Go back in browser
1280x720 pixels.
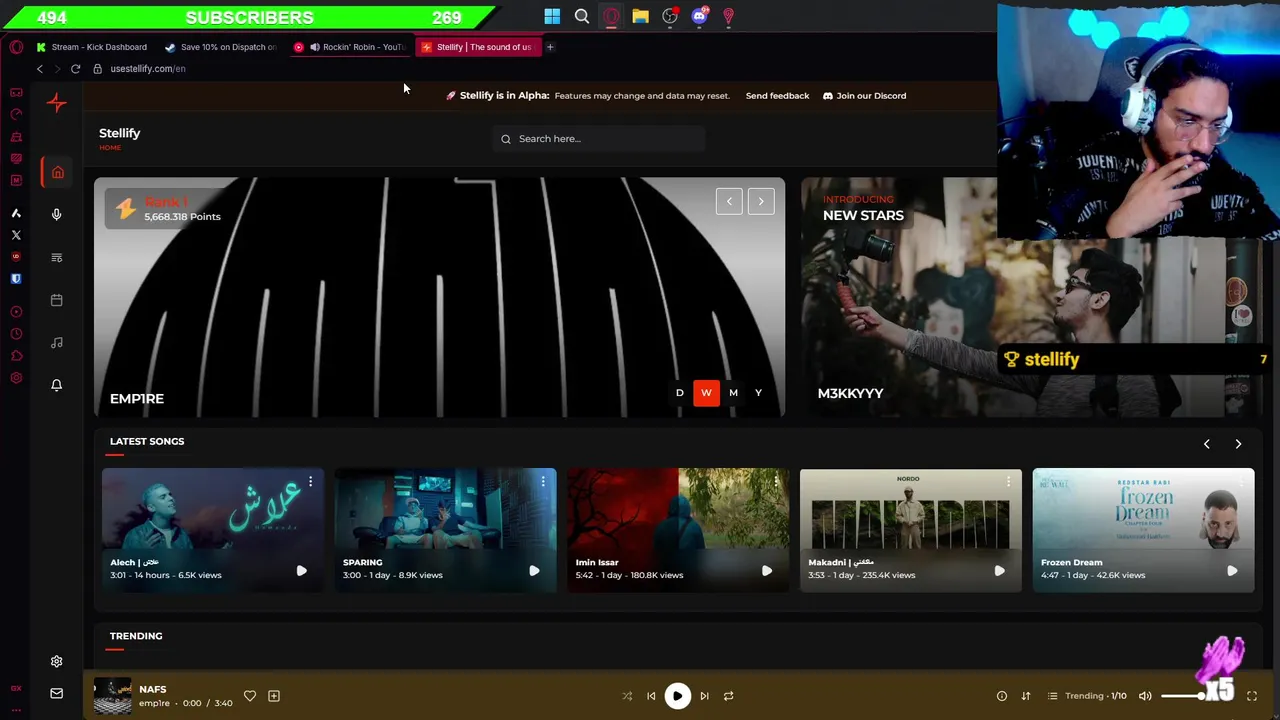click(40, 69)
